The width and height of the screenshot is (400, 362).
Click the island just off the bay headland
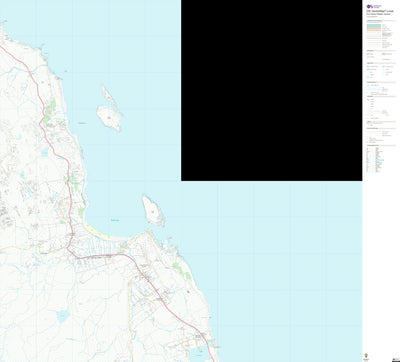[x=153, y=211]
